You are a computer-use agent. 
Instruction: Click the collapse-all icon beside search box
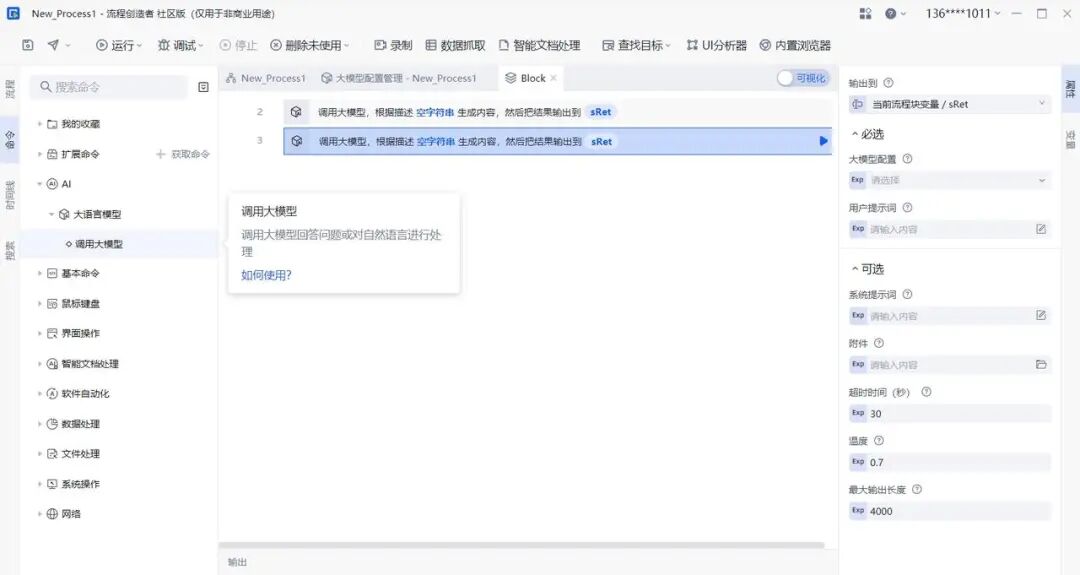pos(203,87)
